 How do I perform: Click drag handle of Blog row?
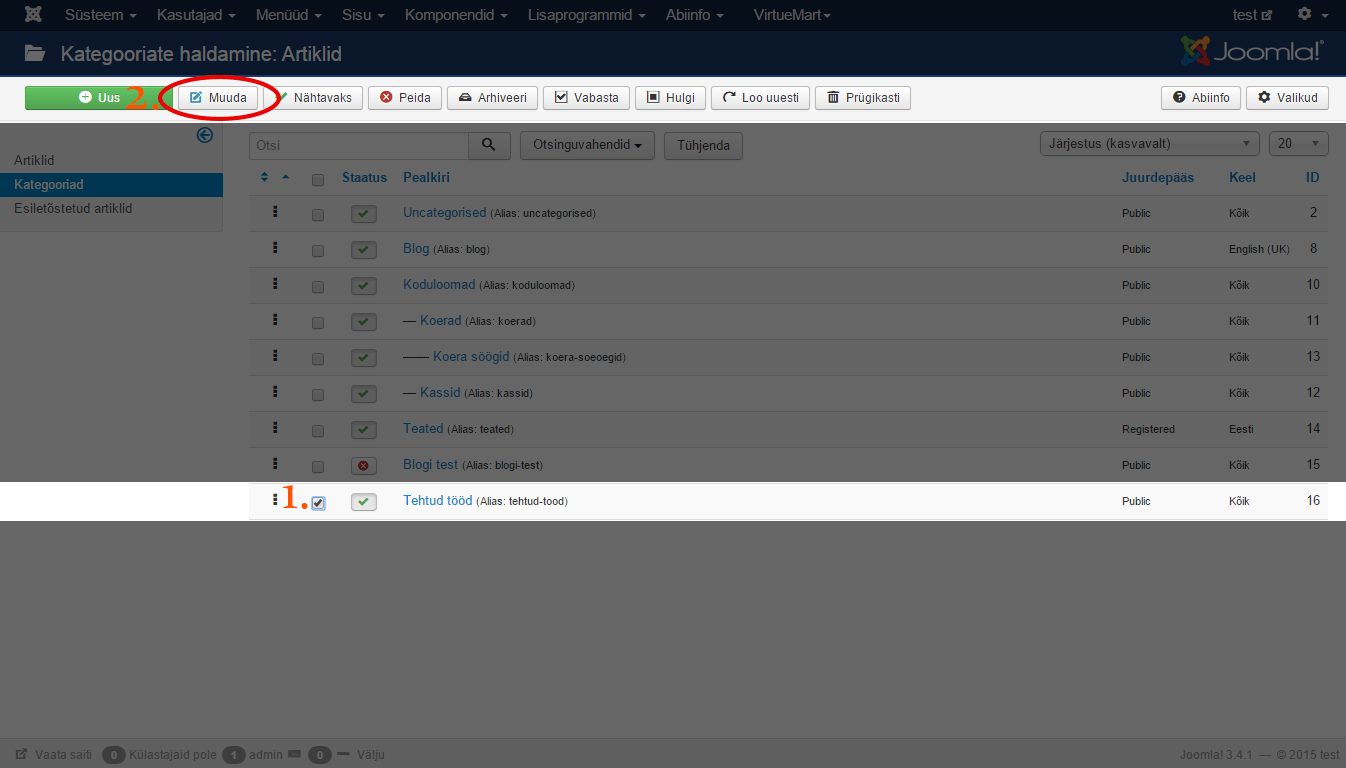click(x=275, y=248)
